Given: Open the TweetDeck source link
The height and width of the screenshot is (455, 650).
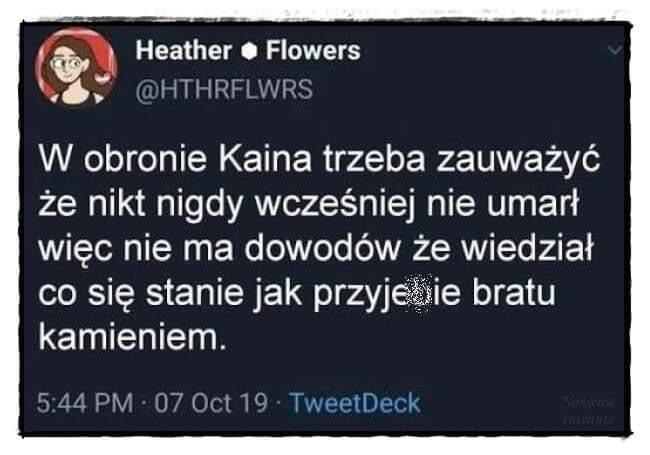Looking at the screenshot, I should pos(355,403).
